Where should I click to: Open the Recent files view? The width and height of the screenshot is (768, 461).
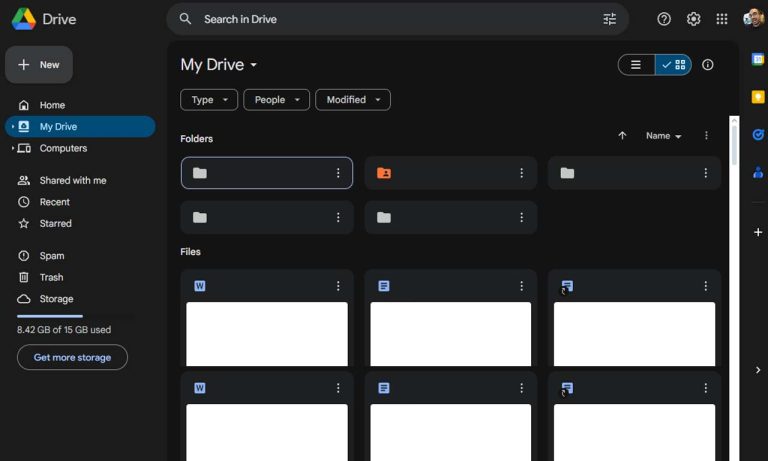(80, 202)
